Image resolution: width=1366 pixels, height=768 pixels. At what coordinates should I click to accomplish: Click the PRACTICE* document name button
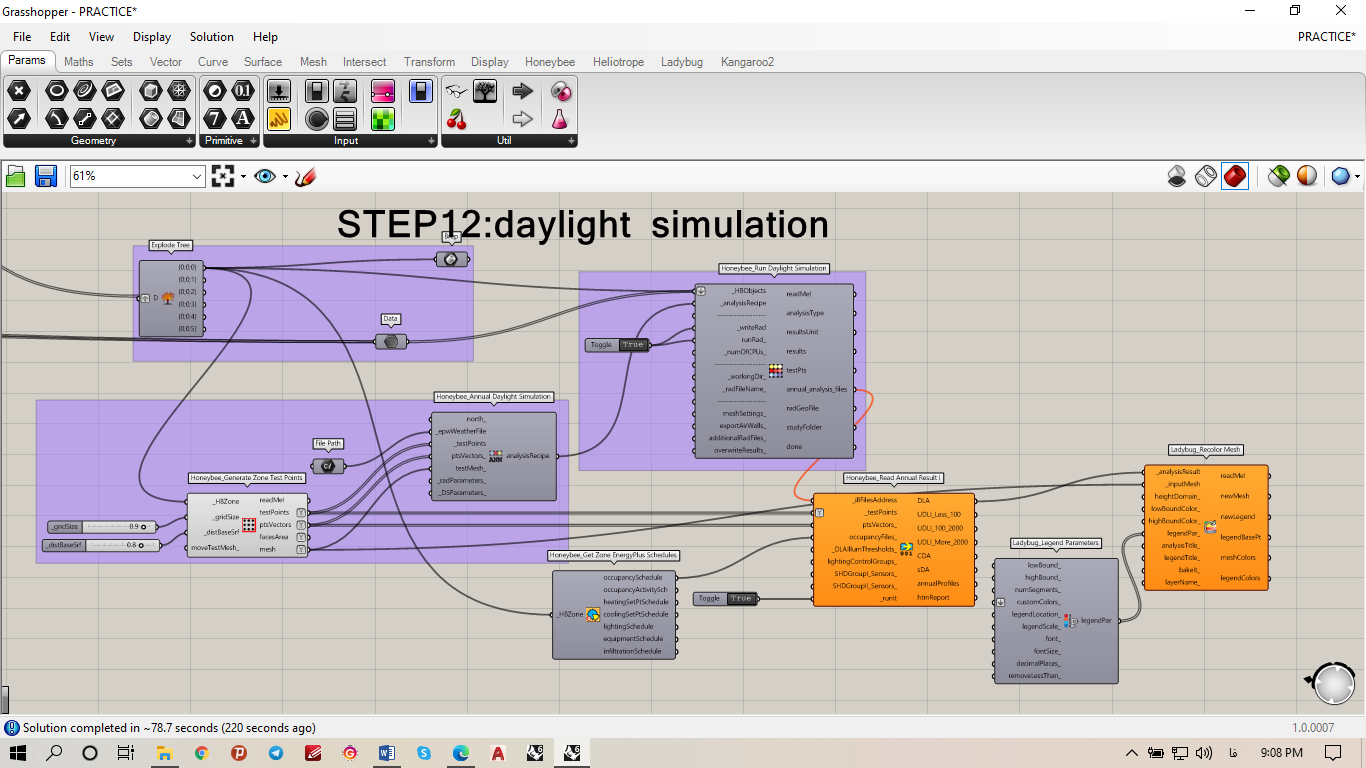pyautogui.click(x=1327, y=37)
